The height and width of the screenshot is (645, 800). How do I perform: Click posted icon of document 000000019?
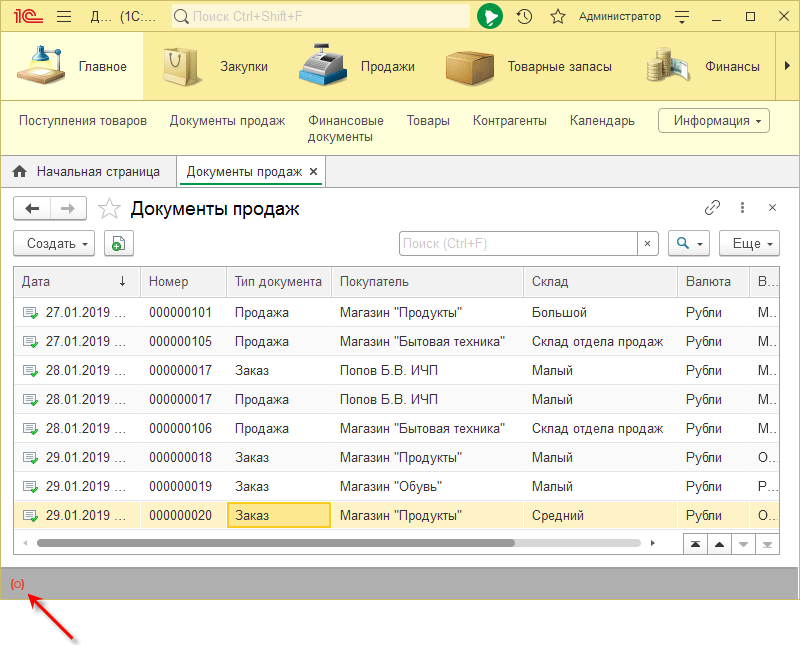[x=31, y=487]
